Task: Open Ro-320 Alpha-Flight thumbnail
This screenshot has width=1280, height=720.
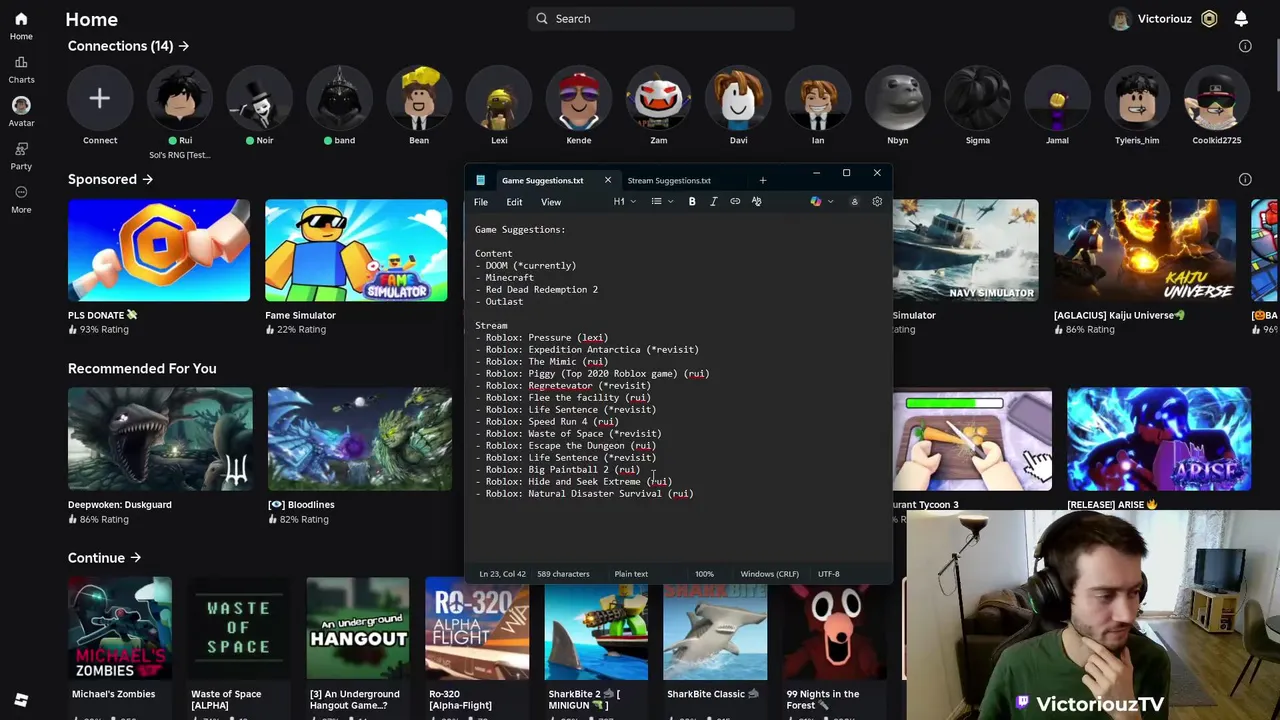Action: tap(477, 628)
